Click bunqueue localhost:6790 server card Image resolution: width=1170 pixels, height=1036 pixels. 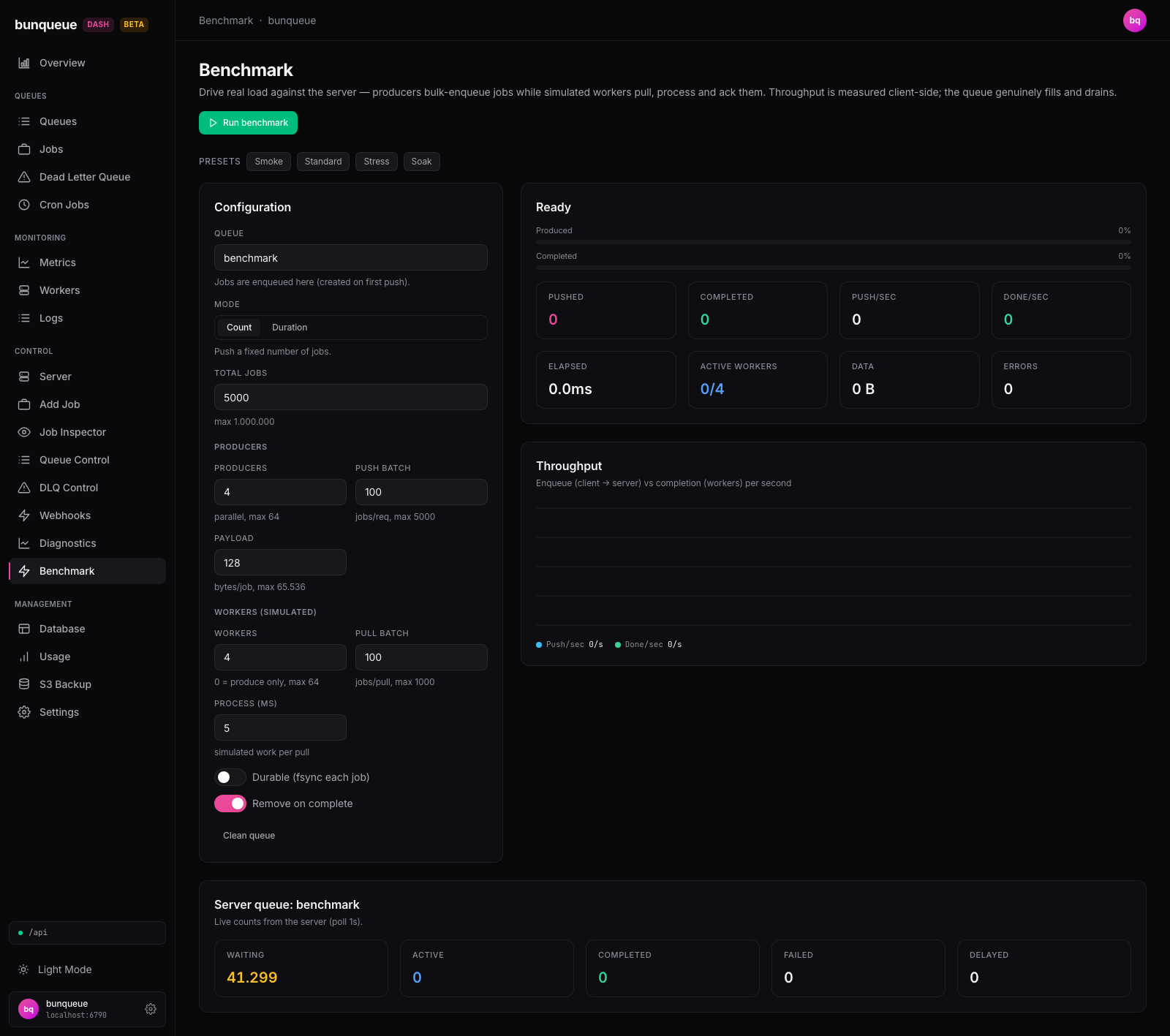(87, 1009)
